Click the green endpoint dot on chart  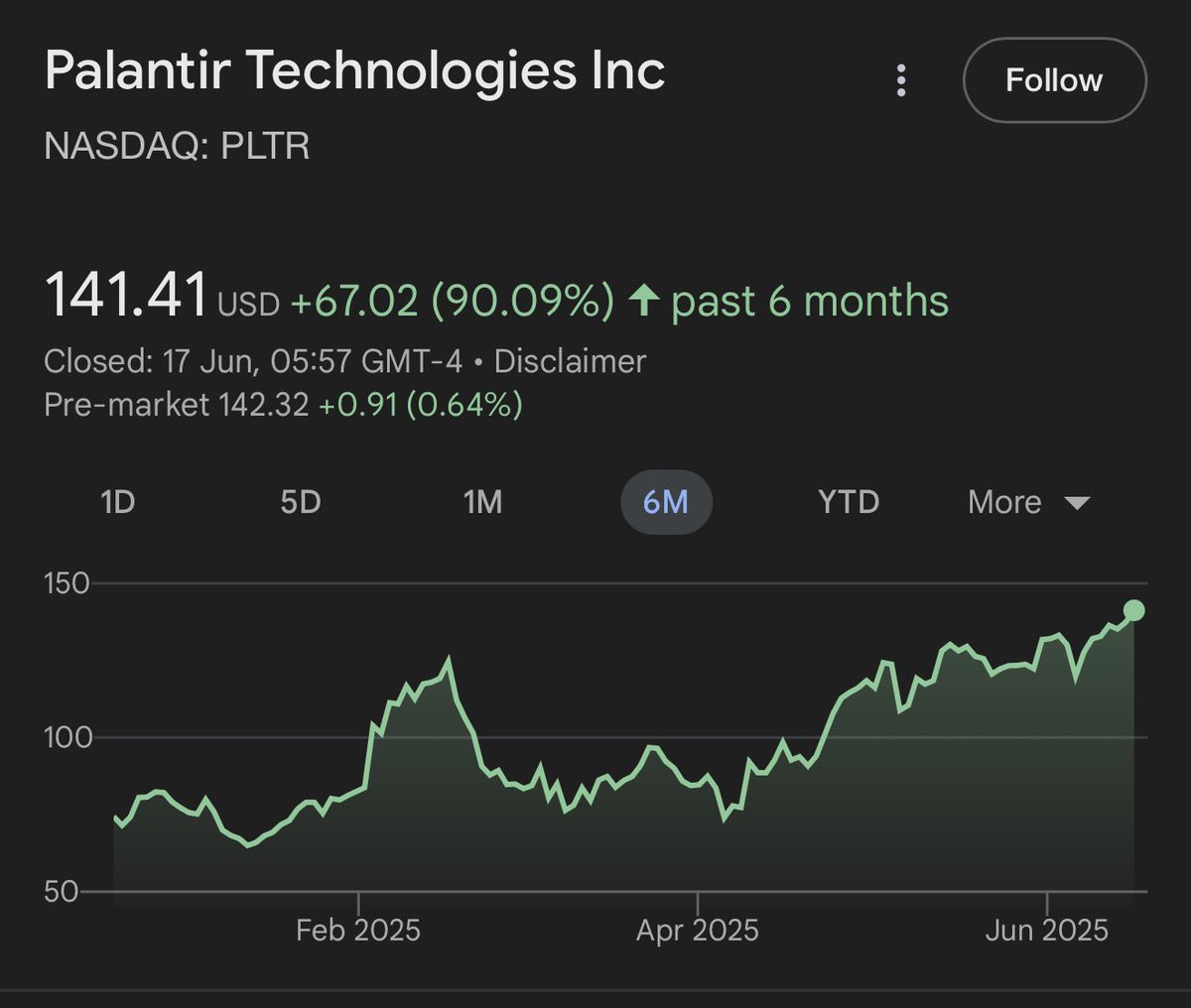click(x=1133, y=610)
